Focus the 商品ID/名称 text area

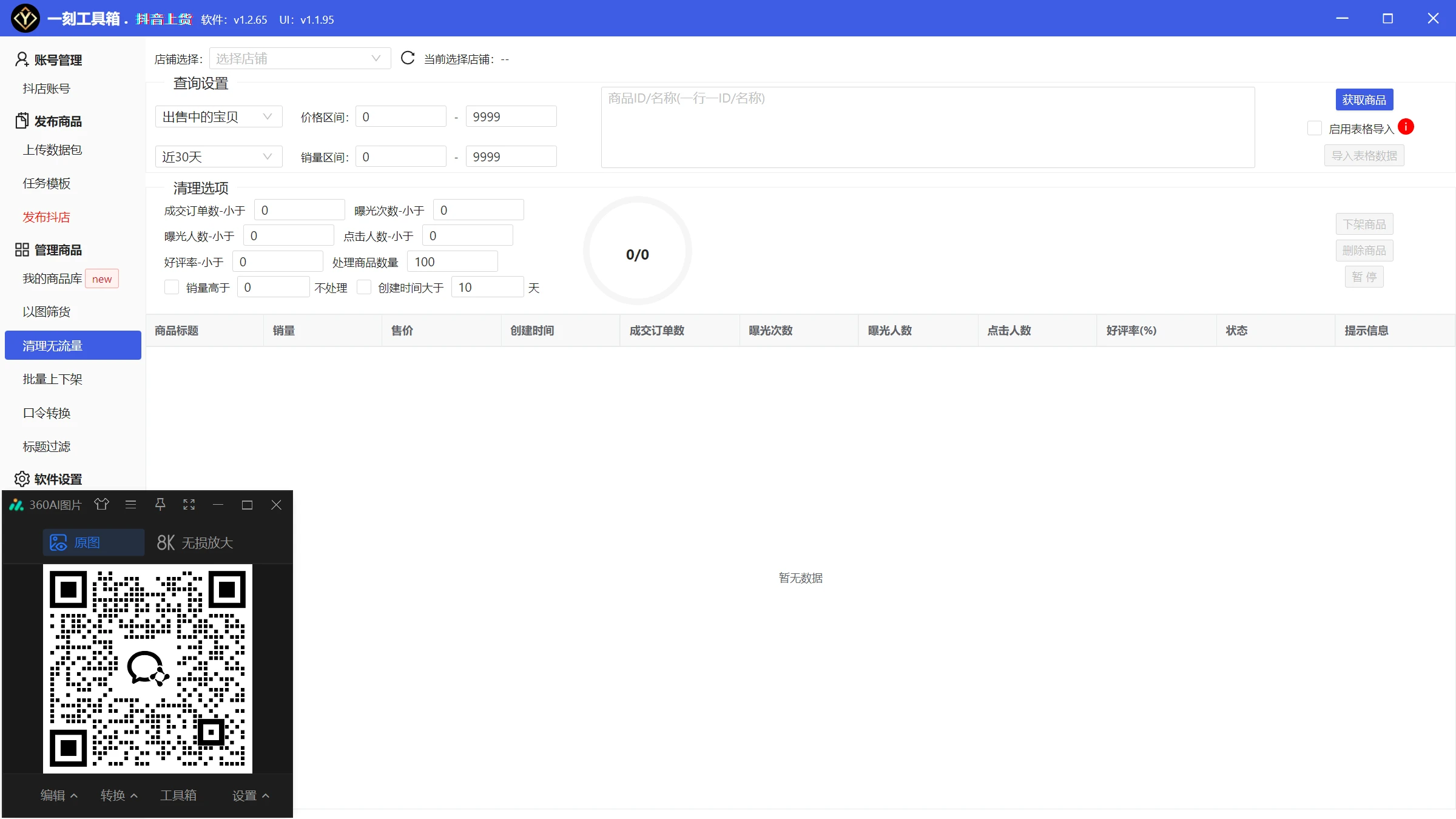[928, 127]
